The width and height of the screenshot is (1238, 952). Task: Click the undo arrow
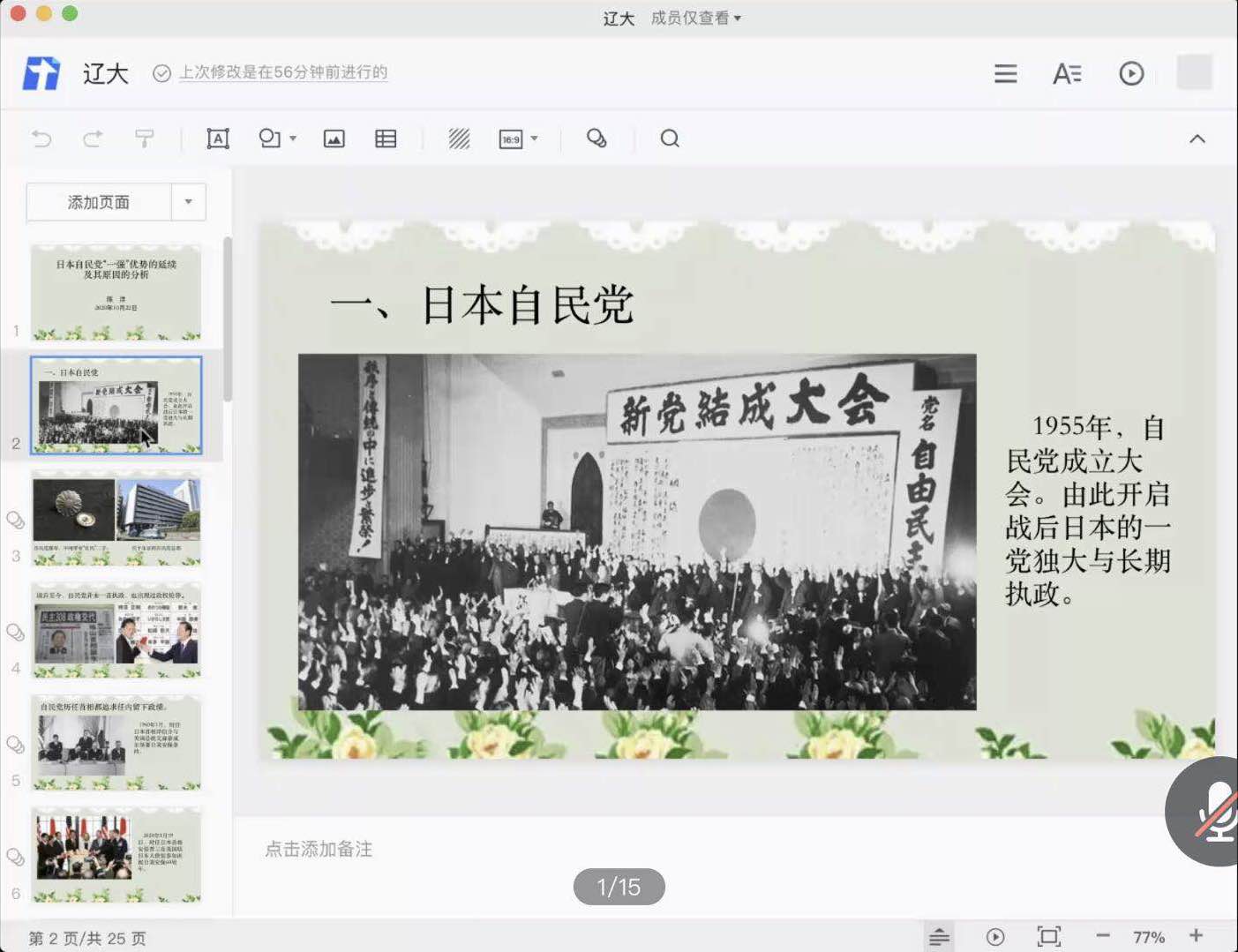click(41, 139)
